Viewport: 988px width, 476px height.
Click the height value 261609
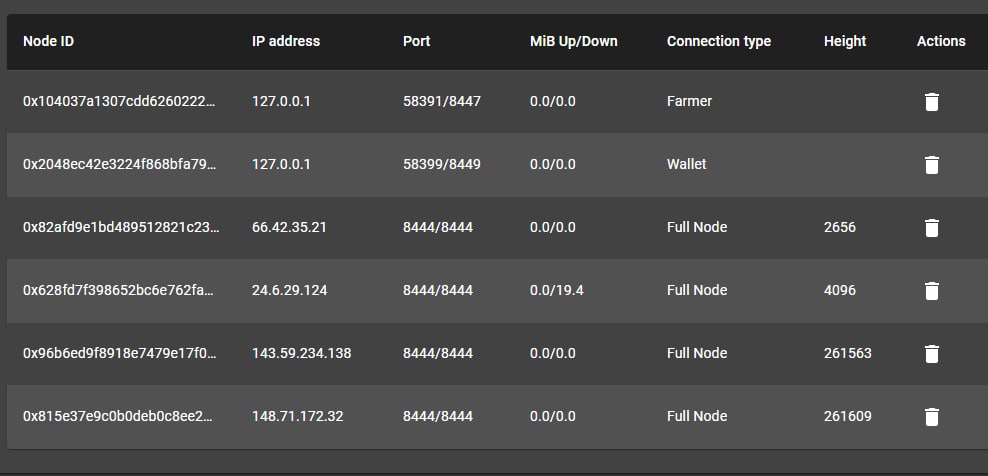847,416
